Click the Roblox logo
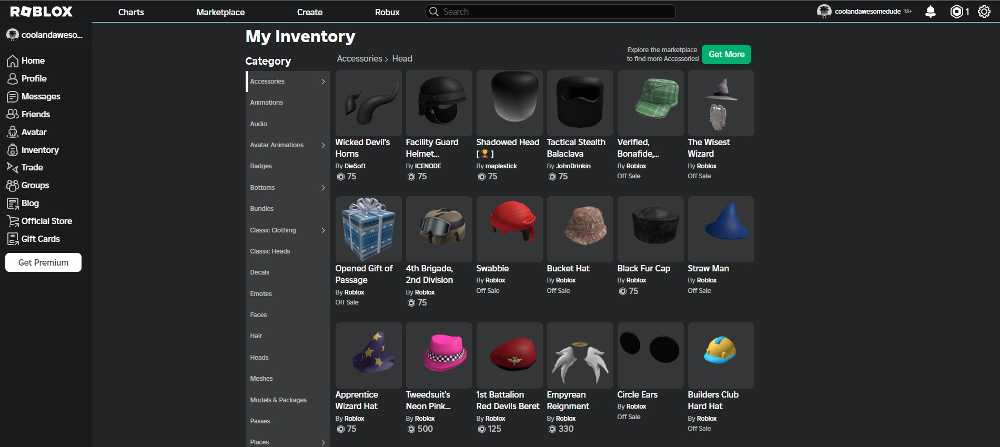Screen dimensions: 1000x447 41,11
